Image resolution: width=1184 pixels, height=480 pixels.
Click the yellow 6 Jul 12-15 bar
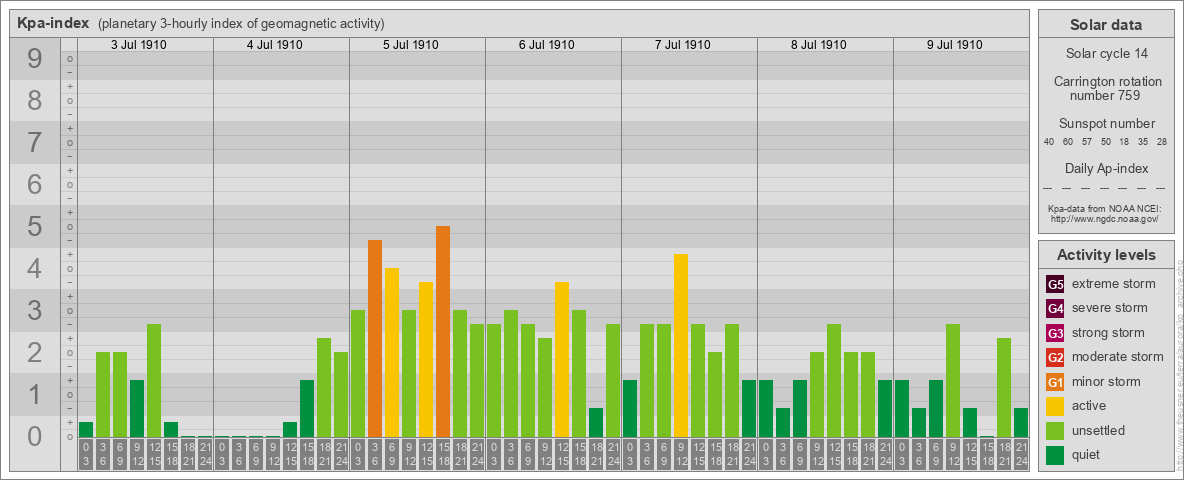[x=562, y=359]
